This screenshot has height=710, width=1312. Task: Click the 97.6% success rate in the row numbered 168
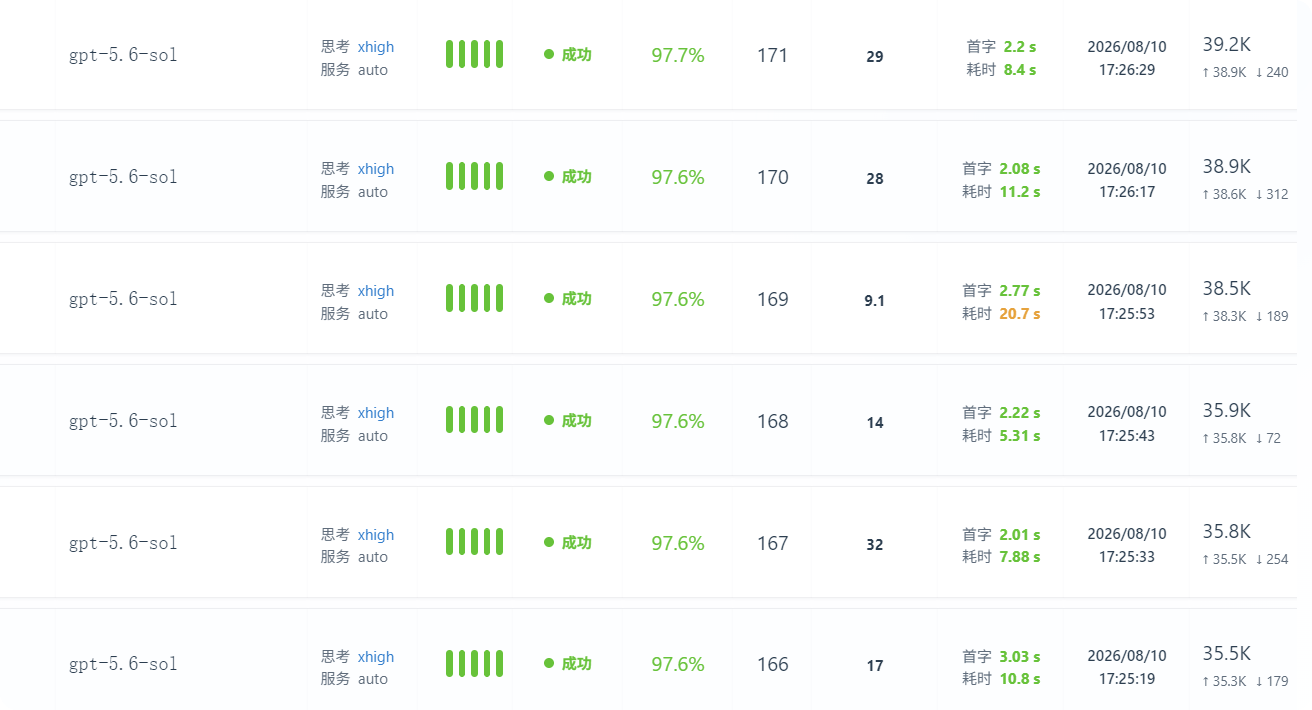click(x=678, y=421)
